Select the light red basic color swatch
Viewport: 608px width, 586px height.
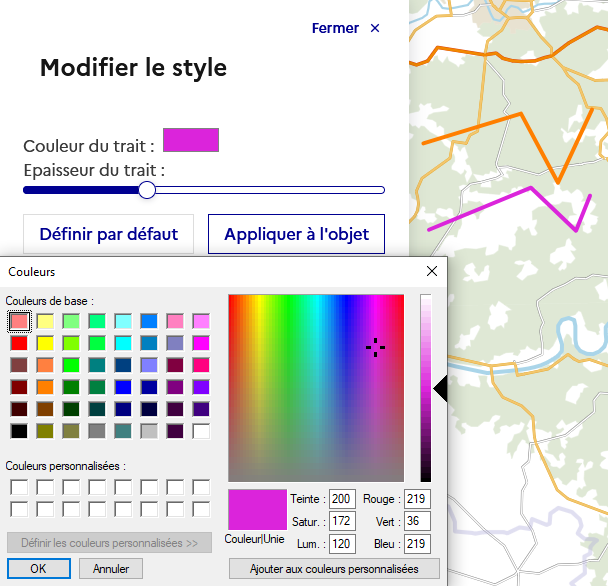tap(19, 321)
